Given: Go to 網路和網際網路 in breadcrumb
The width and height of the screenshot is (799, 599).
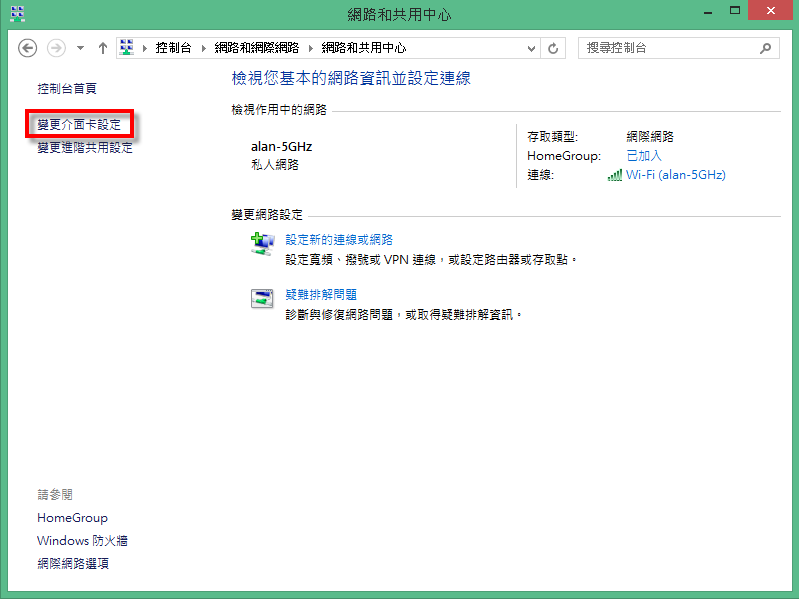Looking at the screenshot, I should (x=257, y=48).
